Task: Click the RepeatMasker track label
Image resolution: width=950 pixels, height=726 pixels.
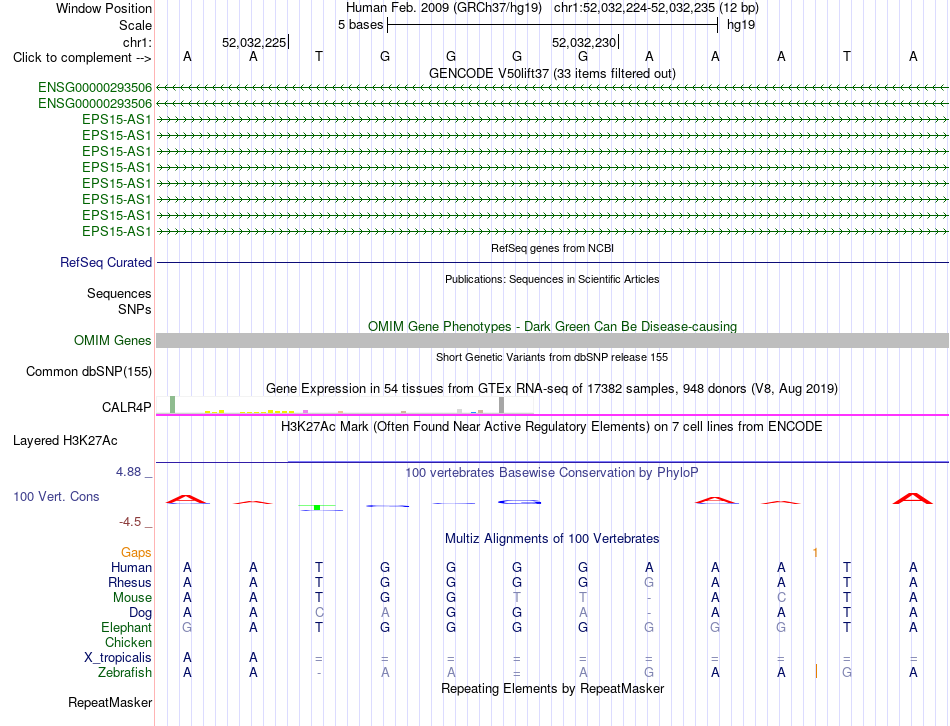Action: (110, 702)
